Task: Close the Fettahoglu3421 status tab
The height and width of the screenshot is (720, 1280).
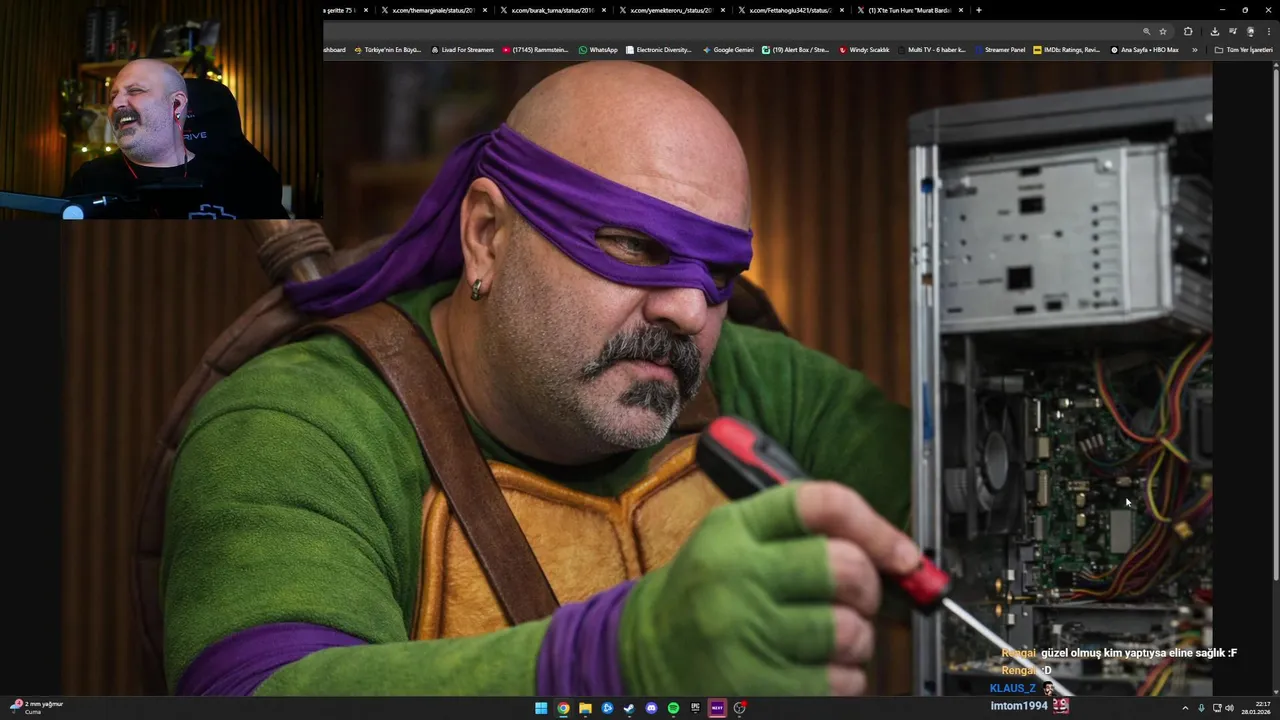Action: 842,10
